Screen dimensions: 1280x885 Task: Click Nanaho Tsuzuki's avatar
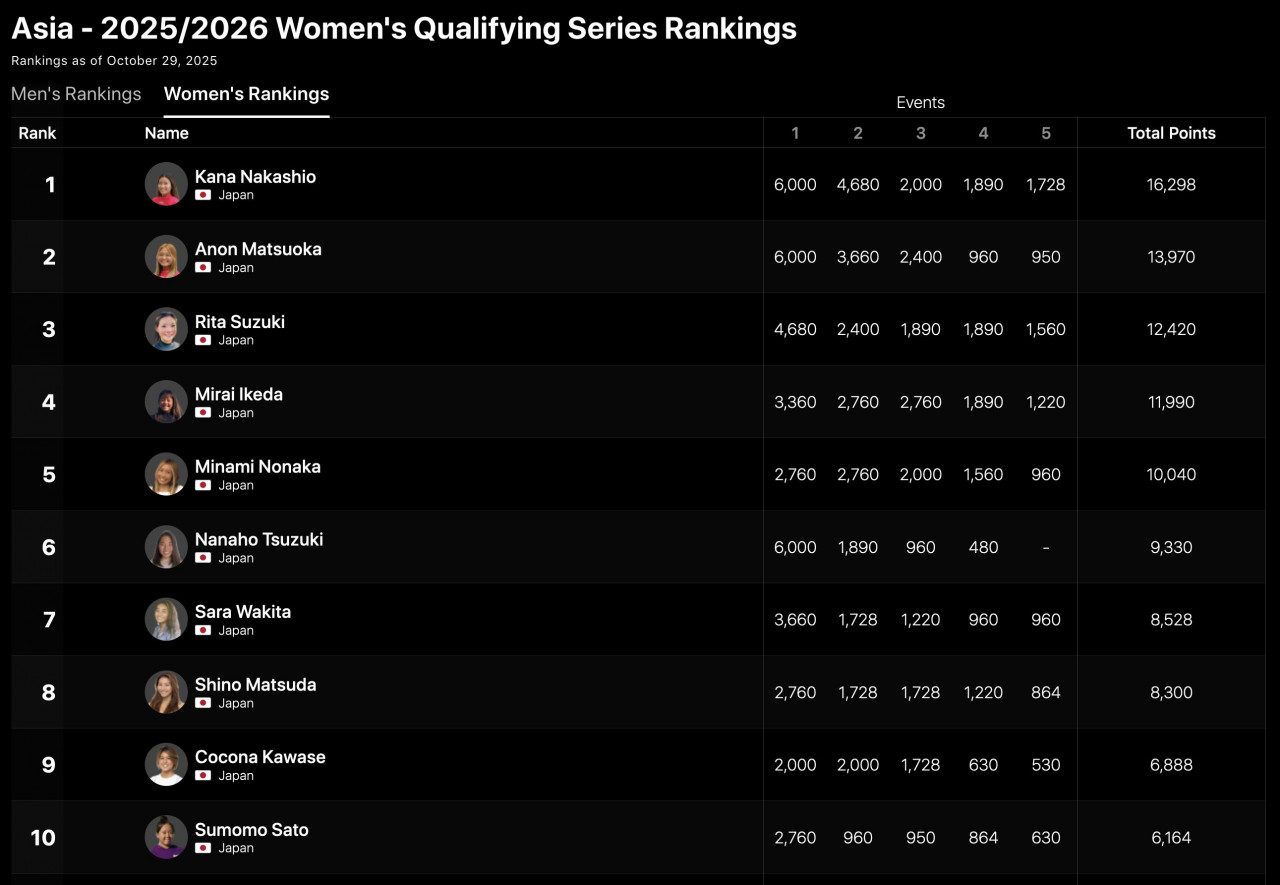click(x=166, y=547)
